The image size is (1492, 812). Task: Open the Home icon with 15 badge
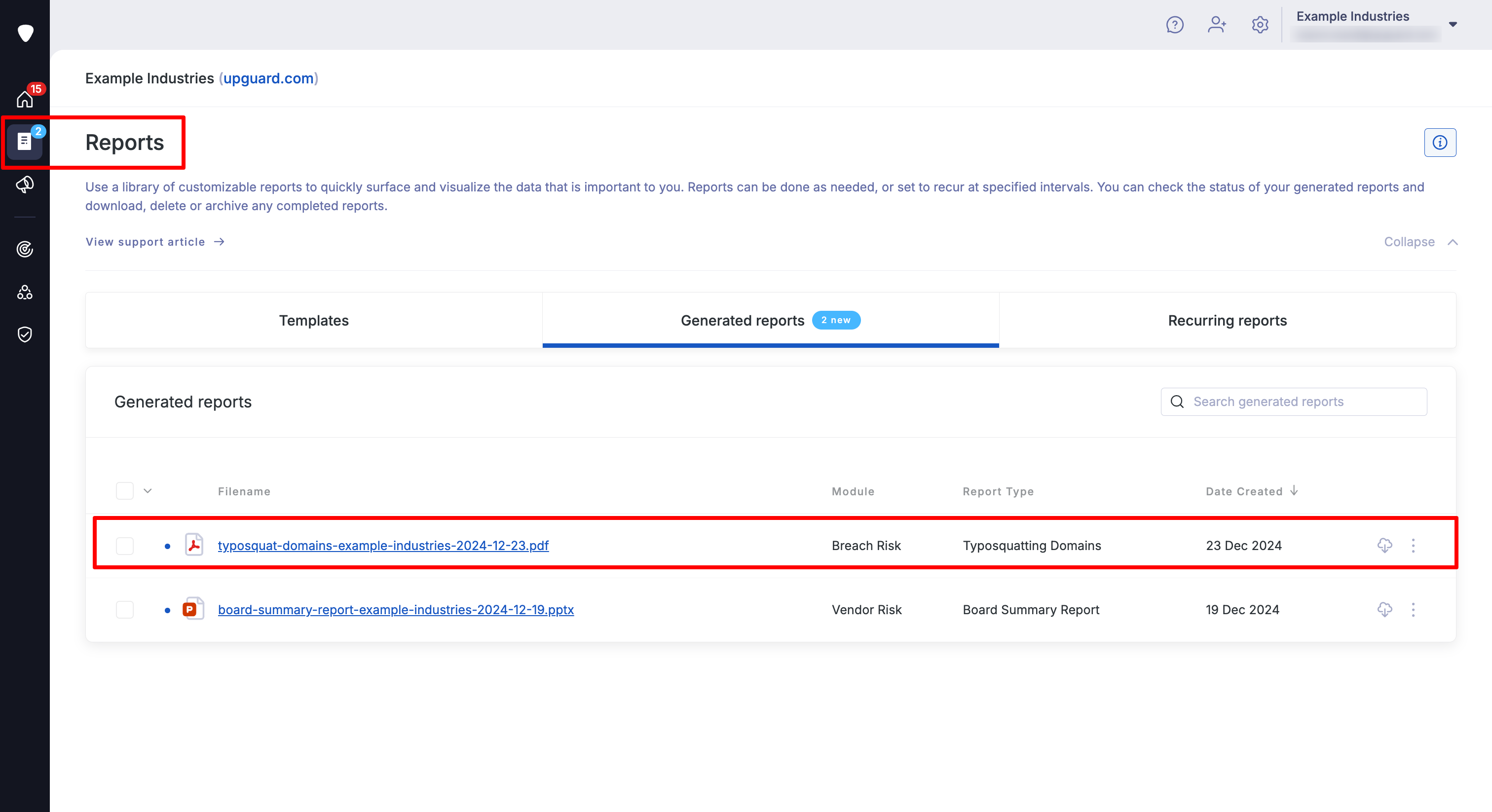[x=25, y=99]
